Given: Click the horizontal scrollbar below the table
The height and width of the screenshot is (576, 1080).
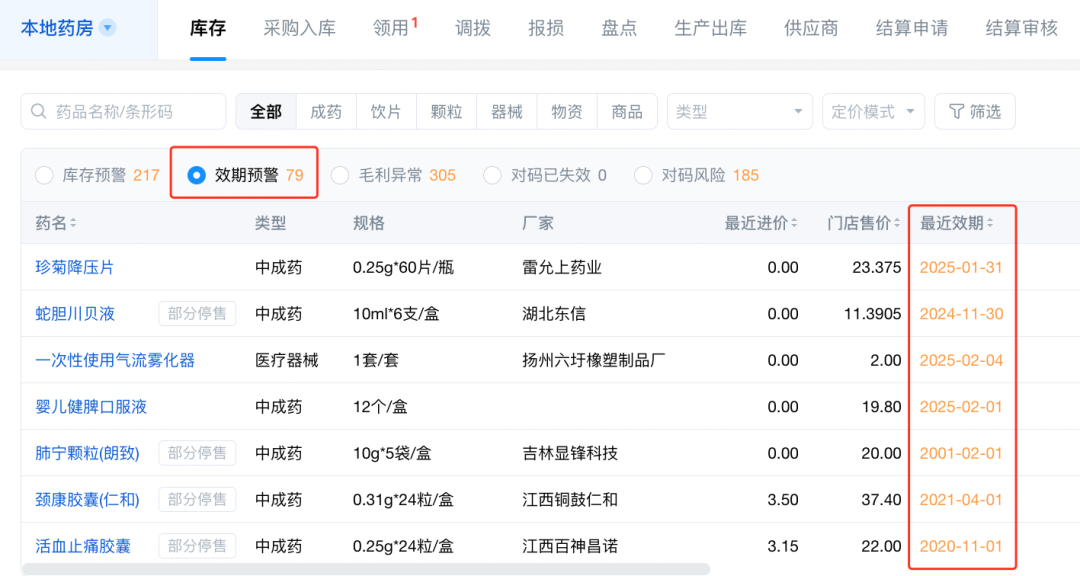Looking at the screenshot, I should pos(365,569).
